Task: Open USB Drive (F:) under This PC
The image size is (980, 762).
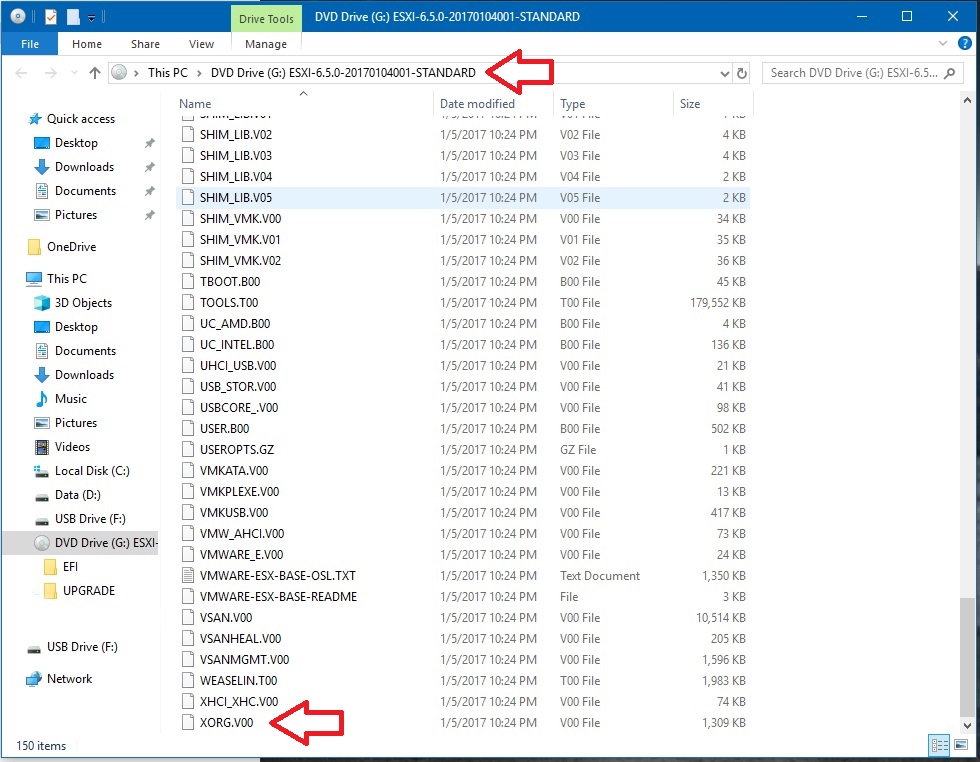Action: point(90,519)
